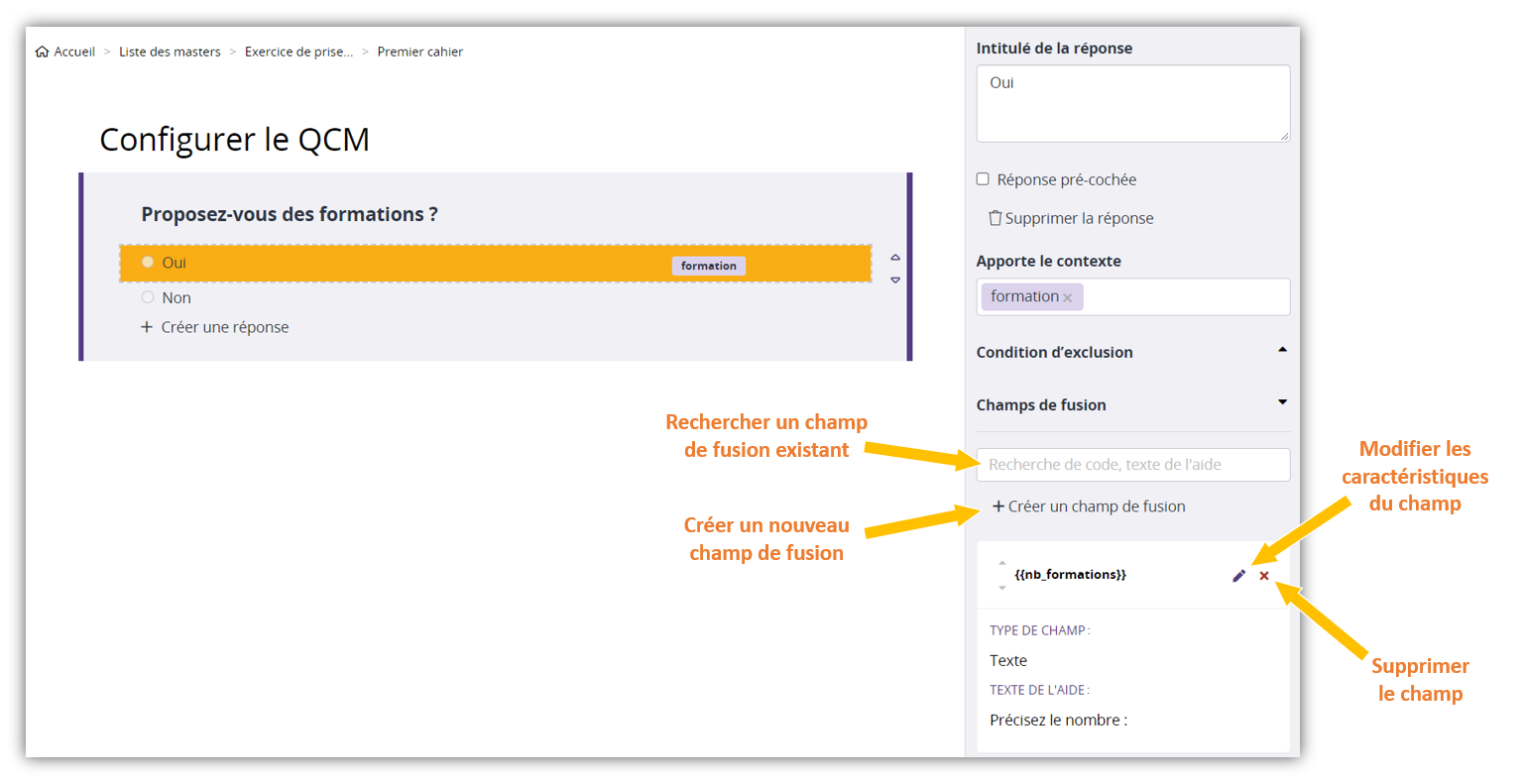Move nb_formations field down with small arrow
Screen dimensions: 1523x784
click(x=1002, y=588)
